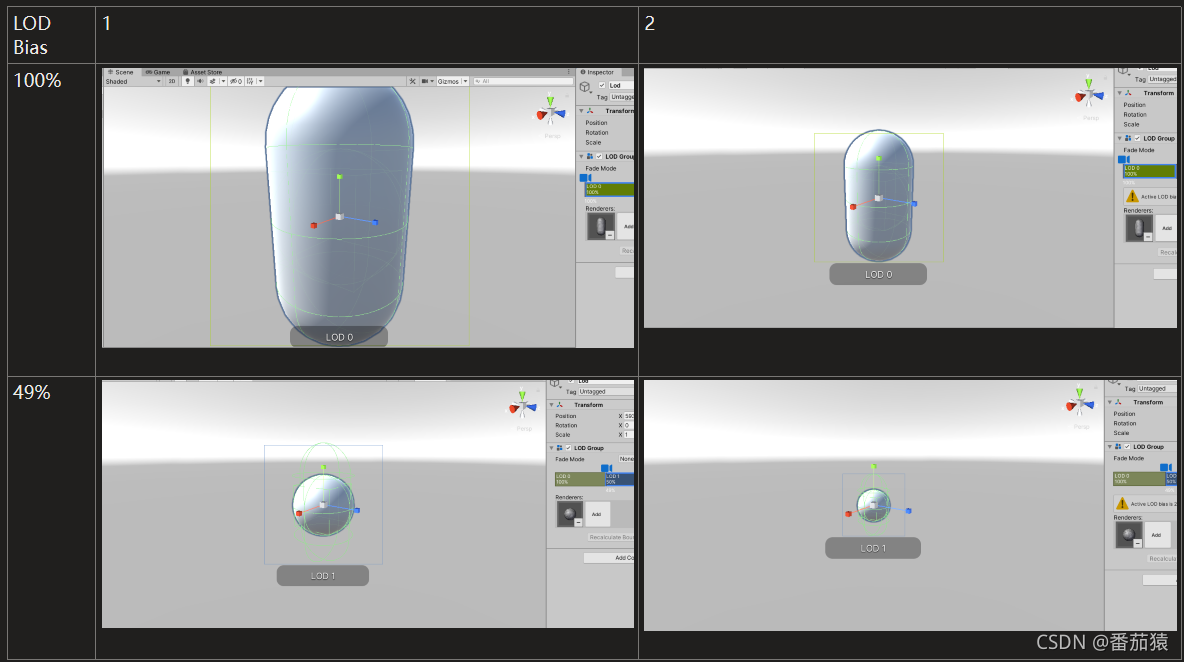Click Add renderer button in 49% bias-2 screenshot
The width and height of the screenshot is (1184, 662).
pyautogui.click(x=1156, y=534)
